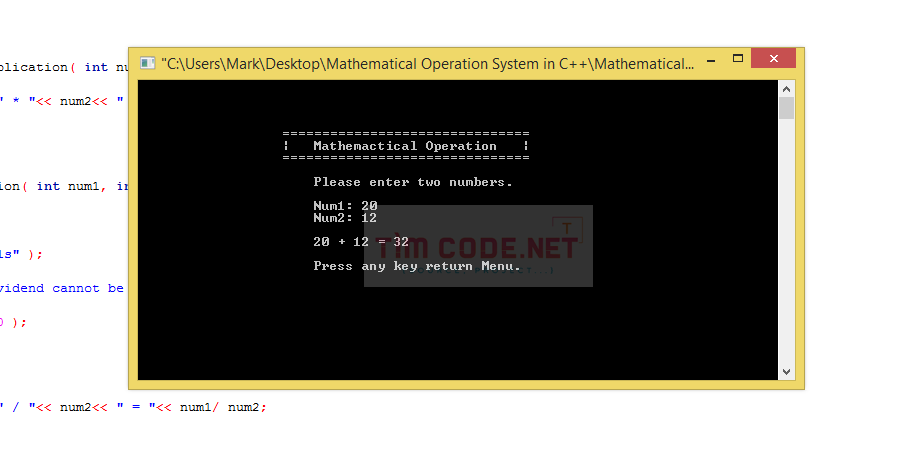Viewport: 917px width, 452px height.
Task: Click the 'Mathemactical Operation' heading
Action: coord(405,146)
